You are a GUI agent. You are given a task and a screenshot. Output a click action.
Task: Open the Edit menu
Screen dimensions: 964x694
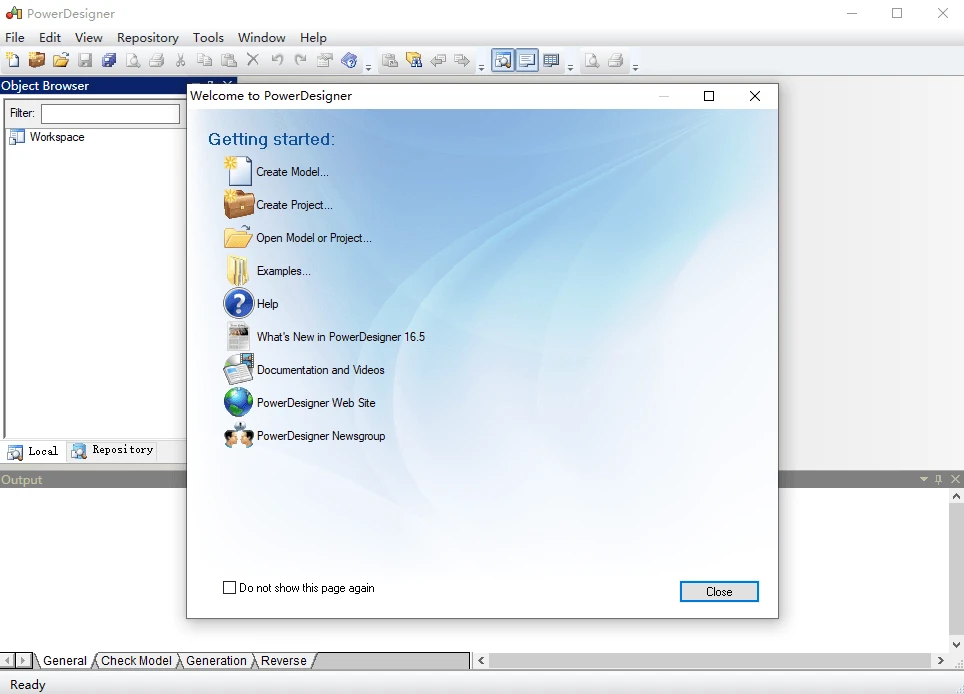50,37
